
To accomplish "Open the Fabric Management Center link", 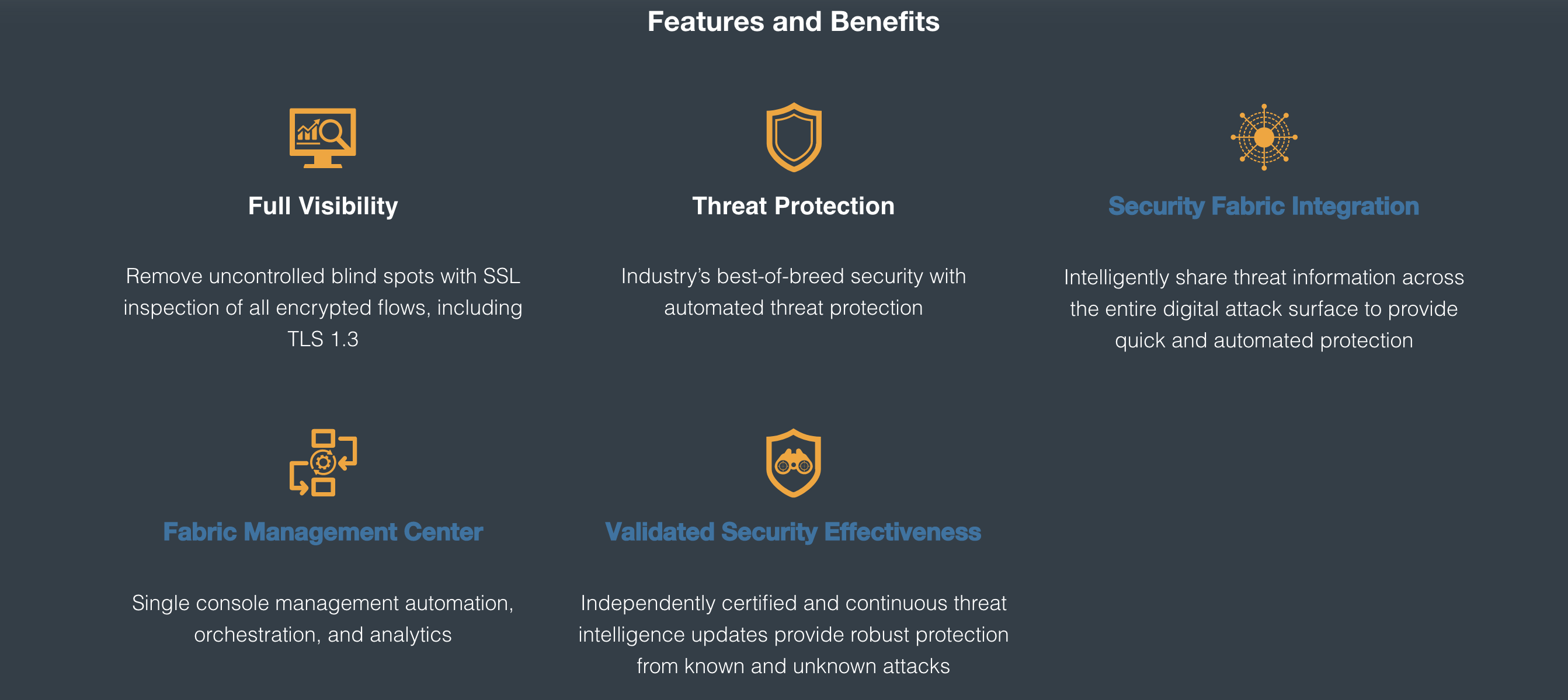I will pos(322,532).
